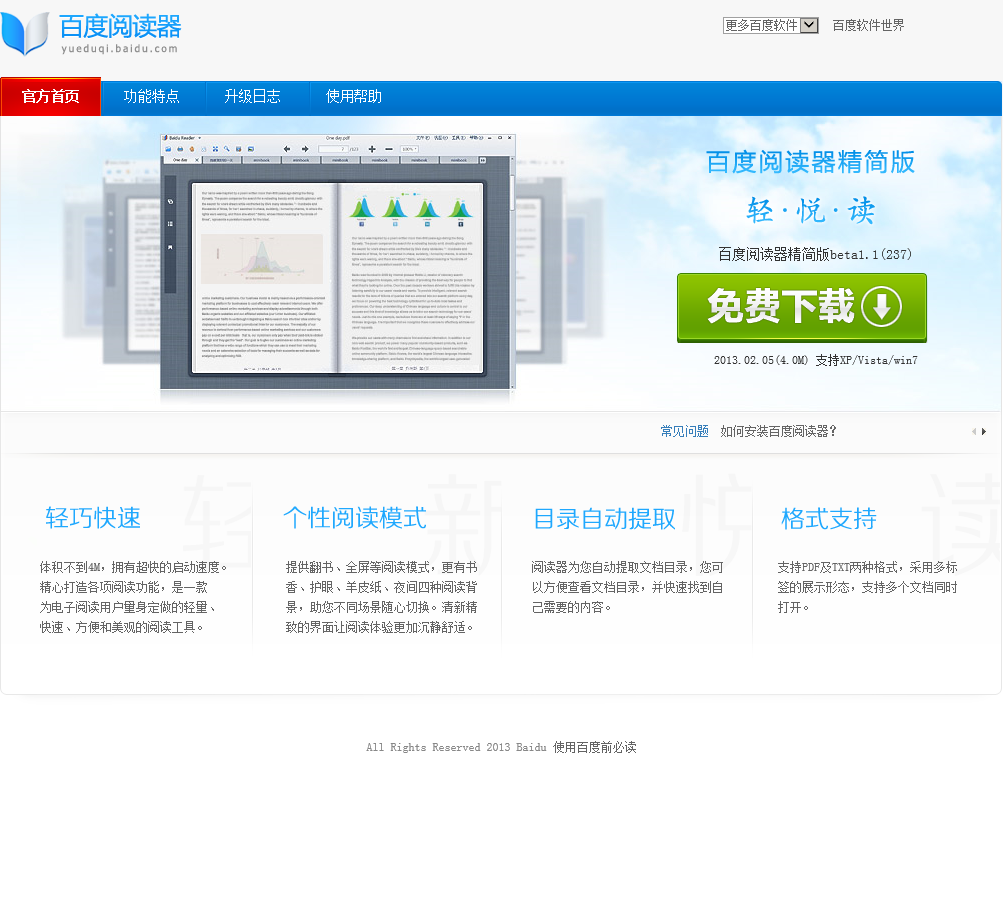Open the 更多百度软件 dropdown
This screenshot has width=1003, height=912.
[x=770, y=26]
